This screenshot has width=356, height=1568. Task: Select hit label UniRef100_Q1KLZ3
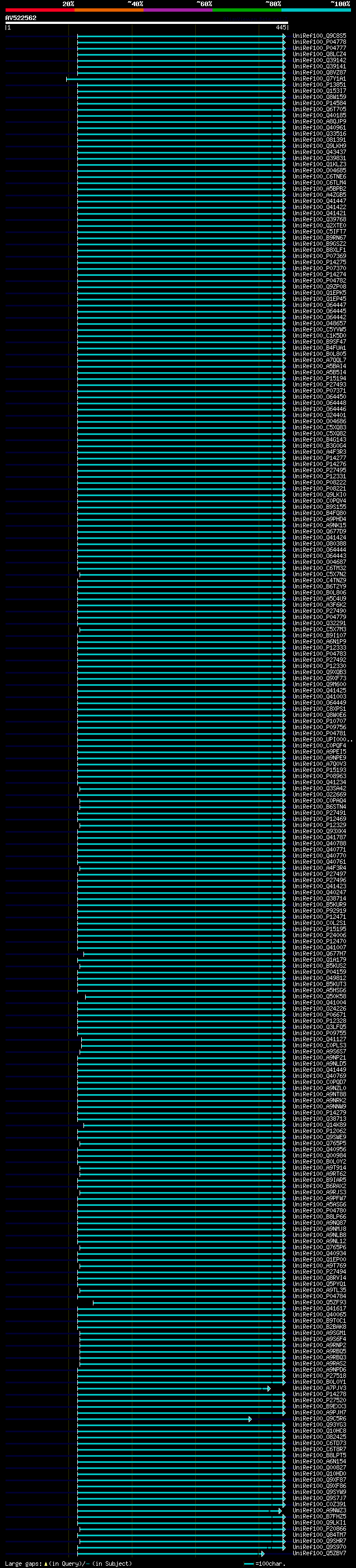point(319,164)
